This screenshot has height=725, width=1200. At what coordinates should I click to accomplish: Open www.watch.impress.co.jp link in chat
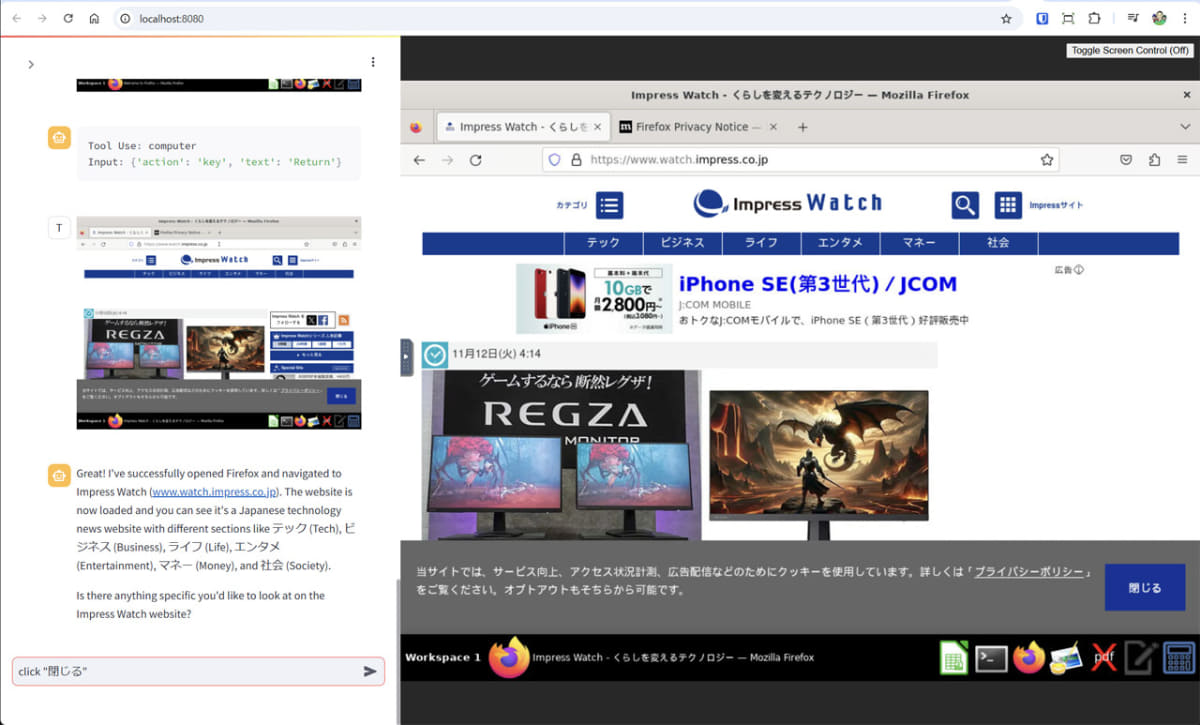coord(214,492)
